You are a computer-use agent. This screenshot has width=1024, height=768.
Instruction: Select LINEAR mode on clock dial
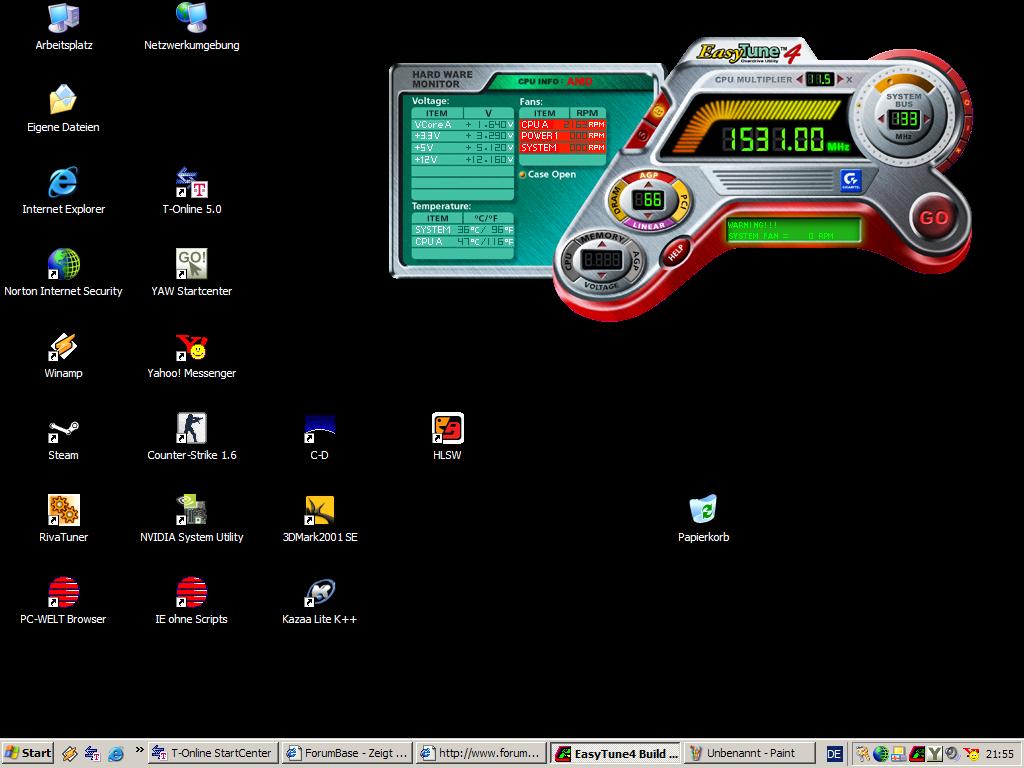pos(648,226)
